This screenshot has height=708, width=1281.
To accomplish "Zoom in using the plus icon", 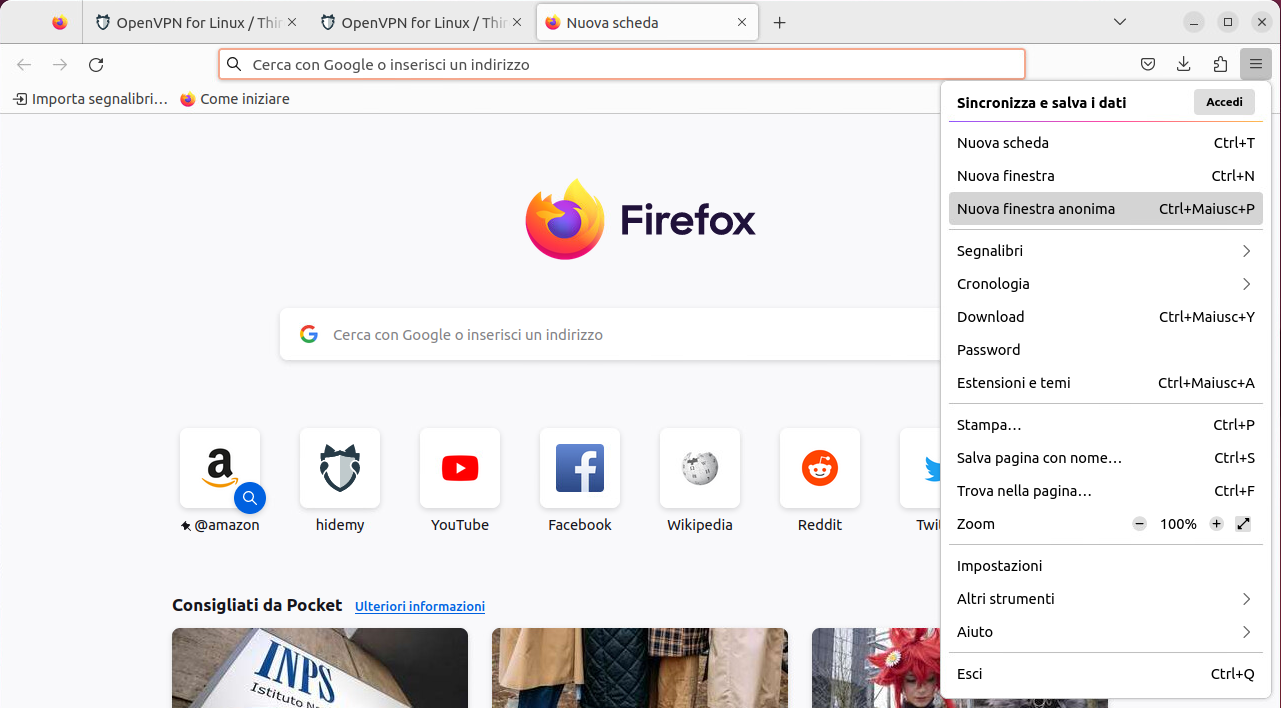I will tap(1216, 524).
